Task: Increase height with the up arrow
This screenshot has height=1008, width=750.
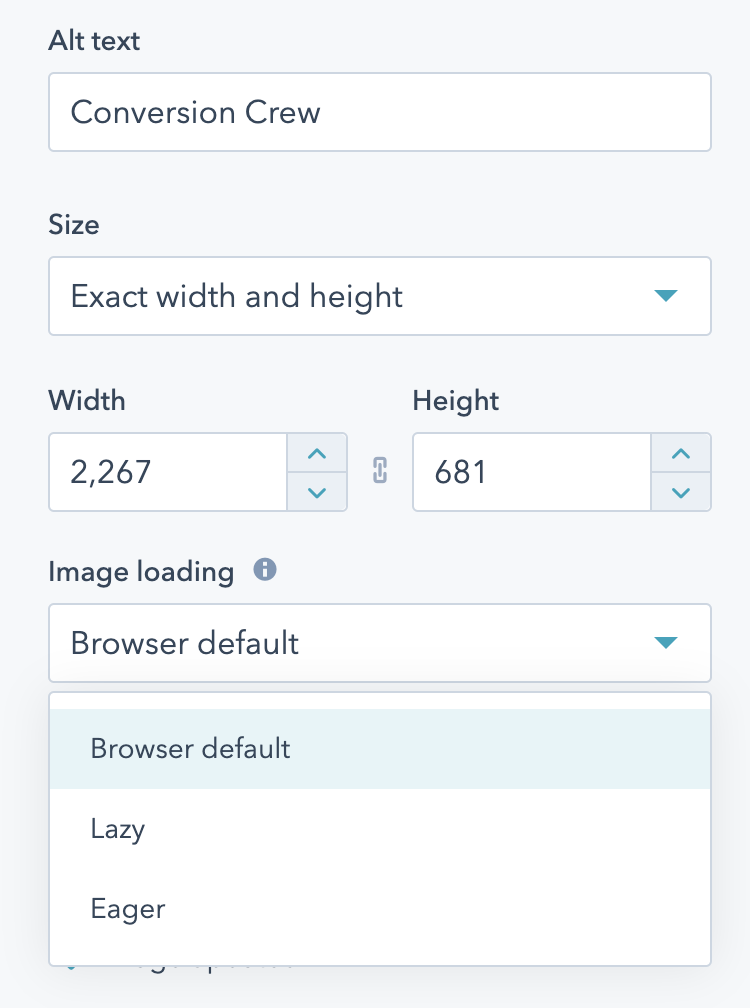Action: point(681,454)
